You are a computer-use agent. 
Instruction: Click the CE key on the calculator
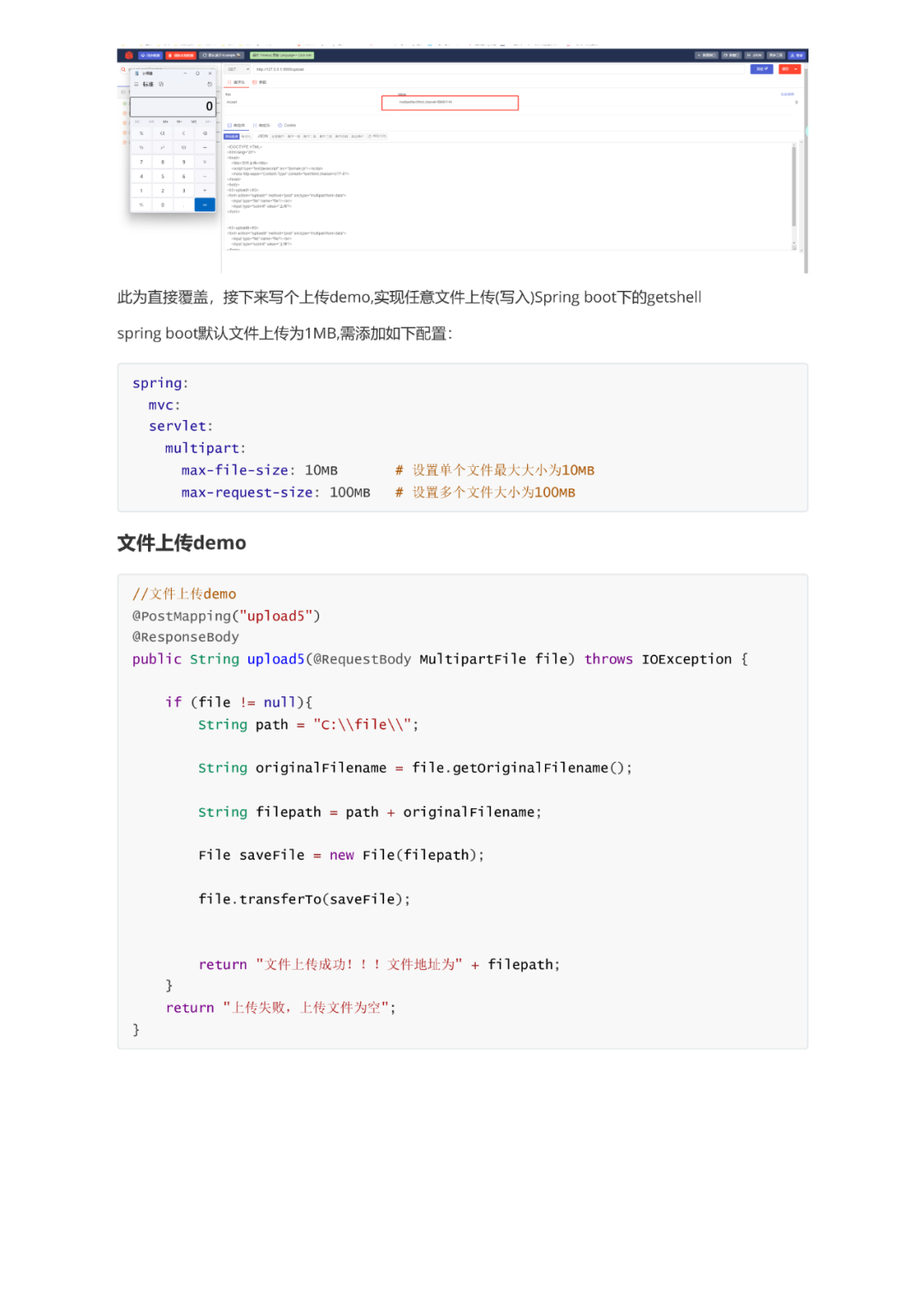(163, 133)
